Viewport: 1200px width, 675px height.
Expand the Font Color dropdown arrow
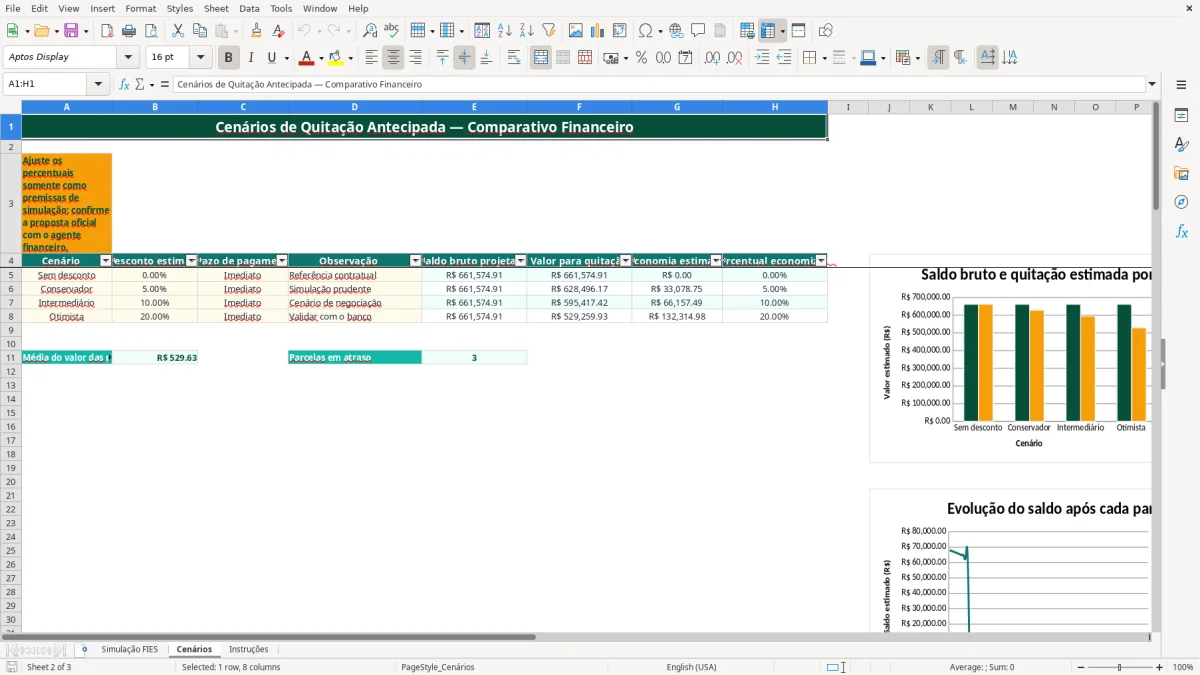pyautogui.click(x=321, y=58)
